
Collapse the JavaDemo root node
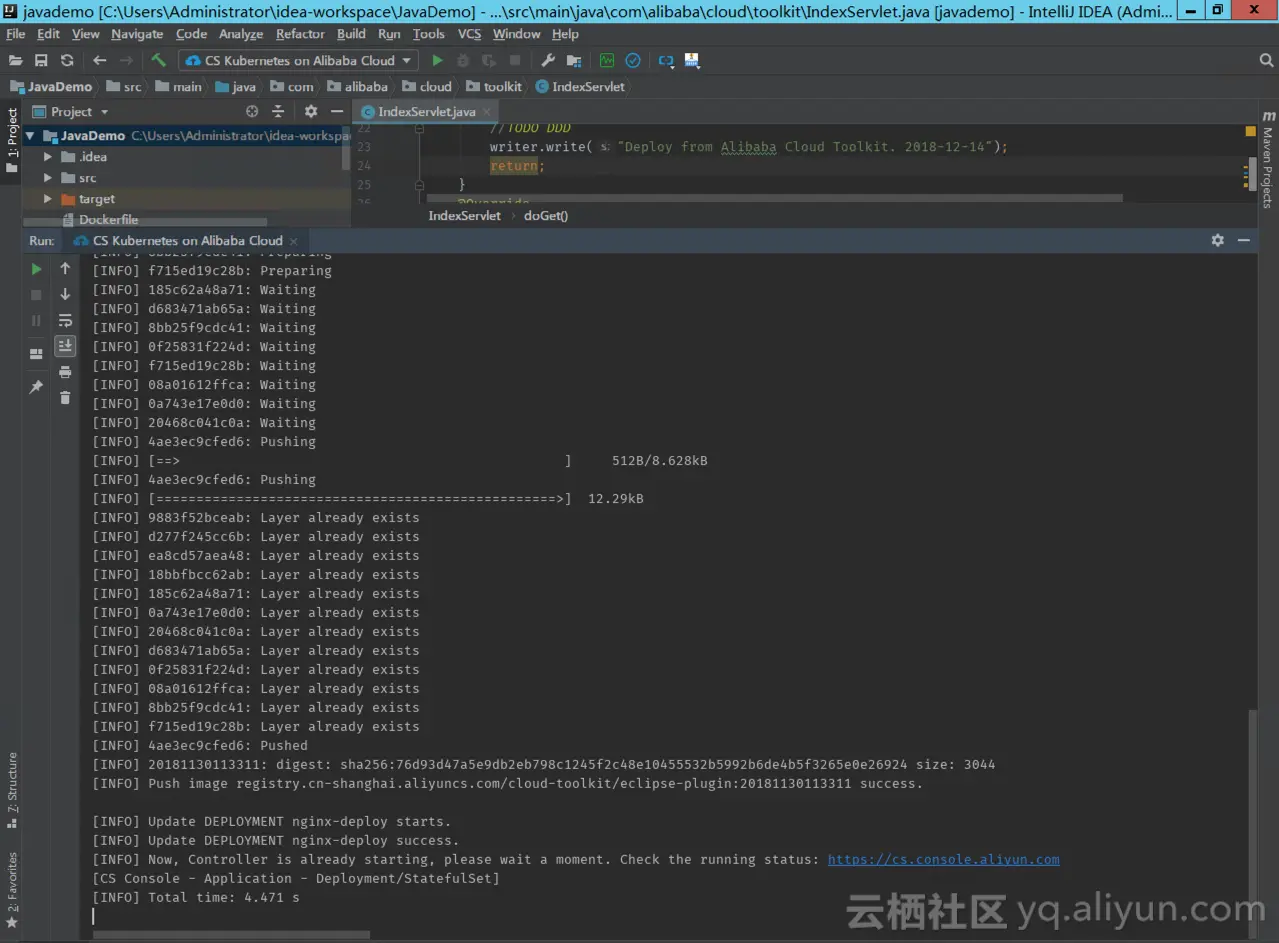point(30,136)
